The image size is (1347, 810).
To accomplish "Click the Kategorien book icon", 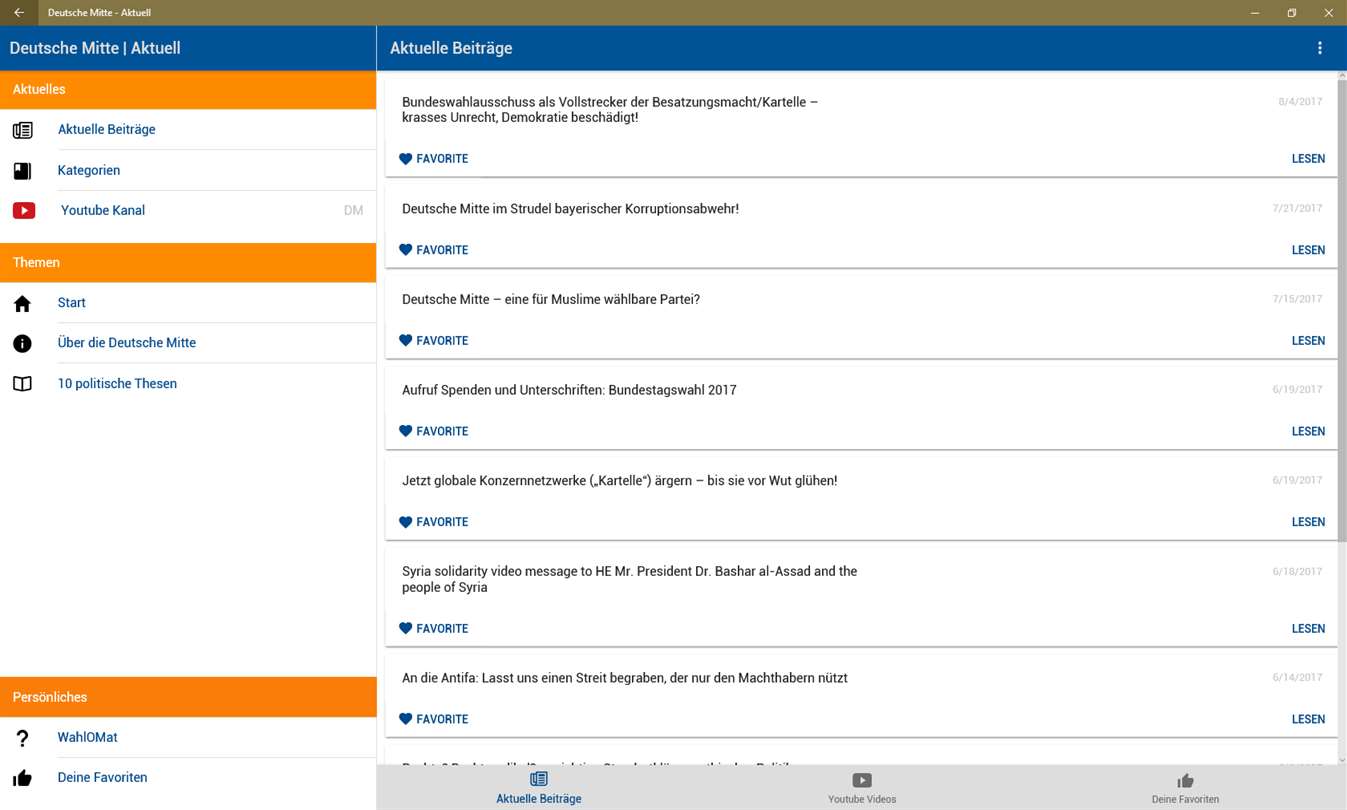I will 22,170.
